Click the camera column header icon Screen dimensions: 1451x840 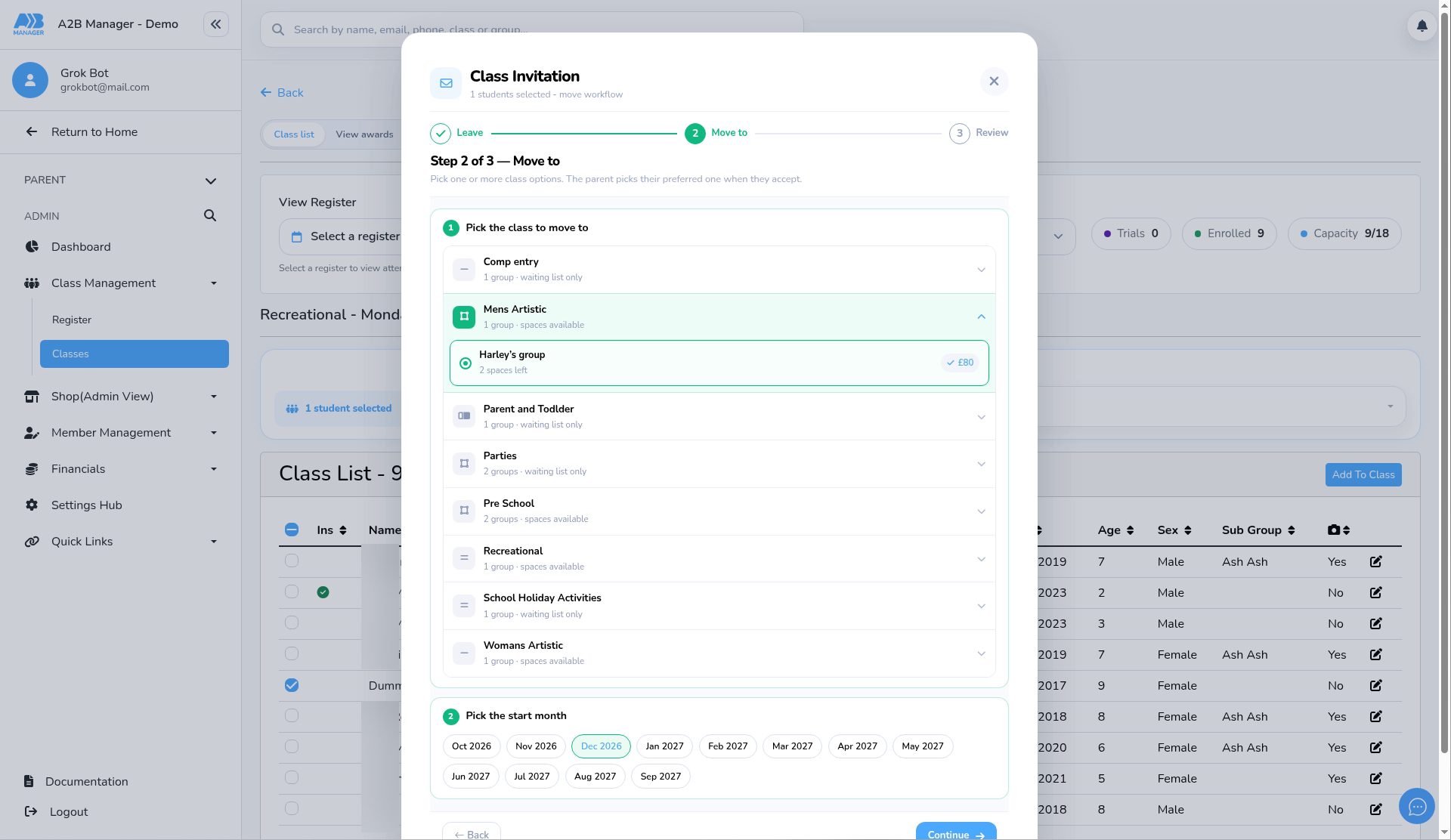pyautogui.click(x=1334, y=530)
